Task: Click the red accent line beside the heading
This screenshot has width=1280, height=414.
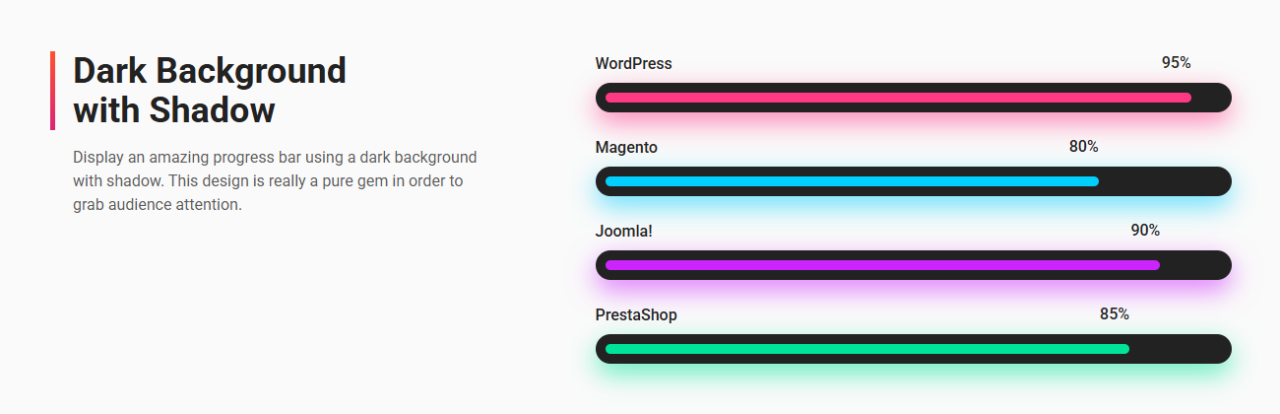Action: [x=52, y=91]
